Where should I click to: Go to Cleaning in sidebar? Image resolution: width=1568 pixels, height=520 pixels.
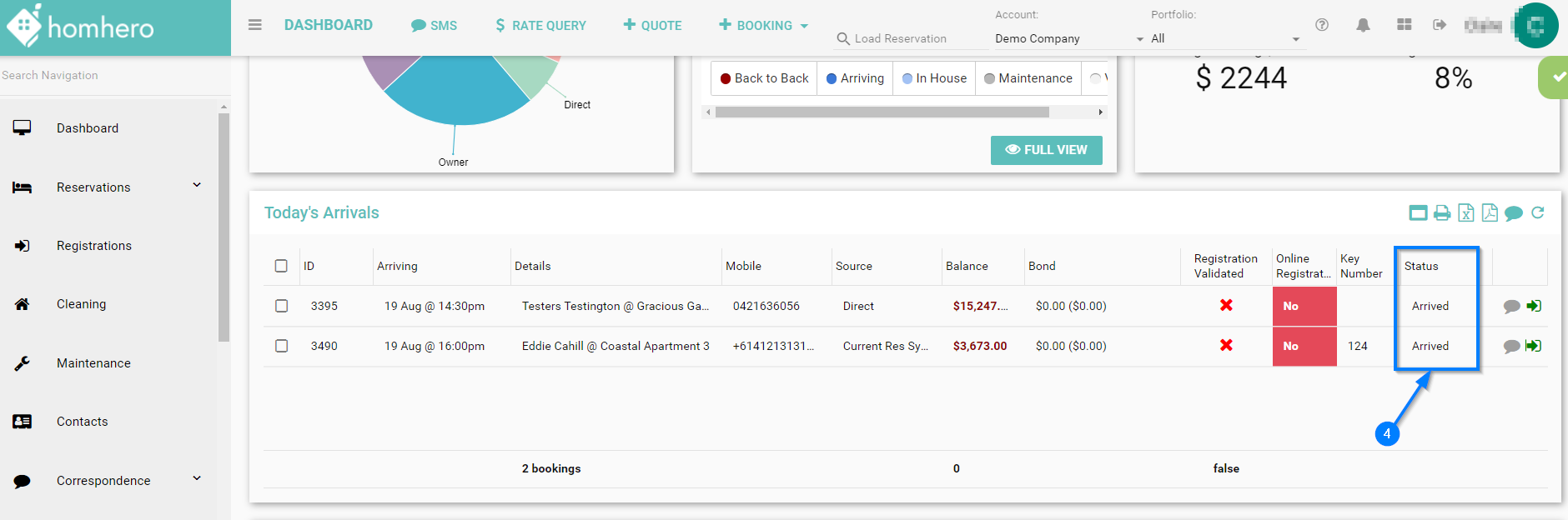pos(81,304)
